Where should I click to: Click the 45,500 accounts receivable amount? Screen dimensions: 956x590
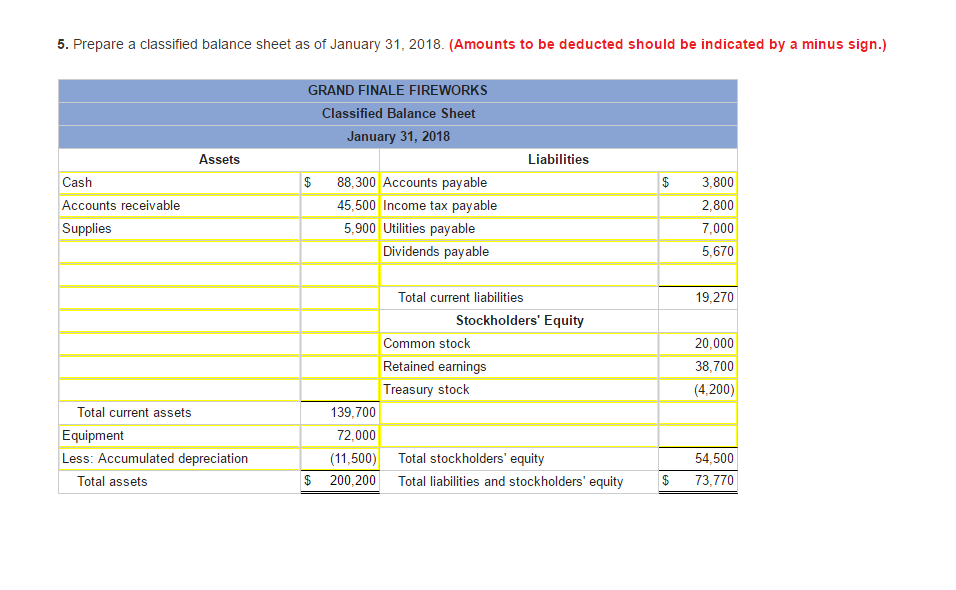(340, 206)
